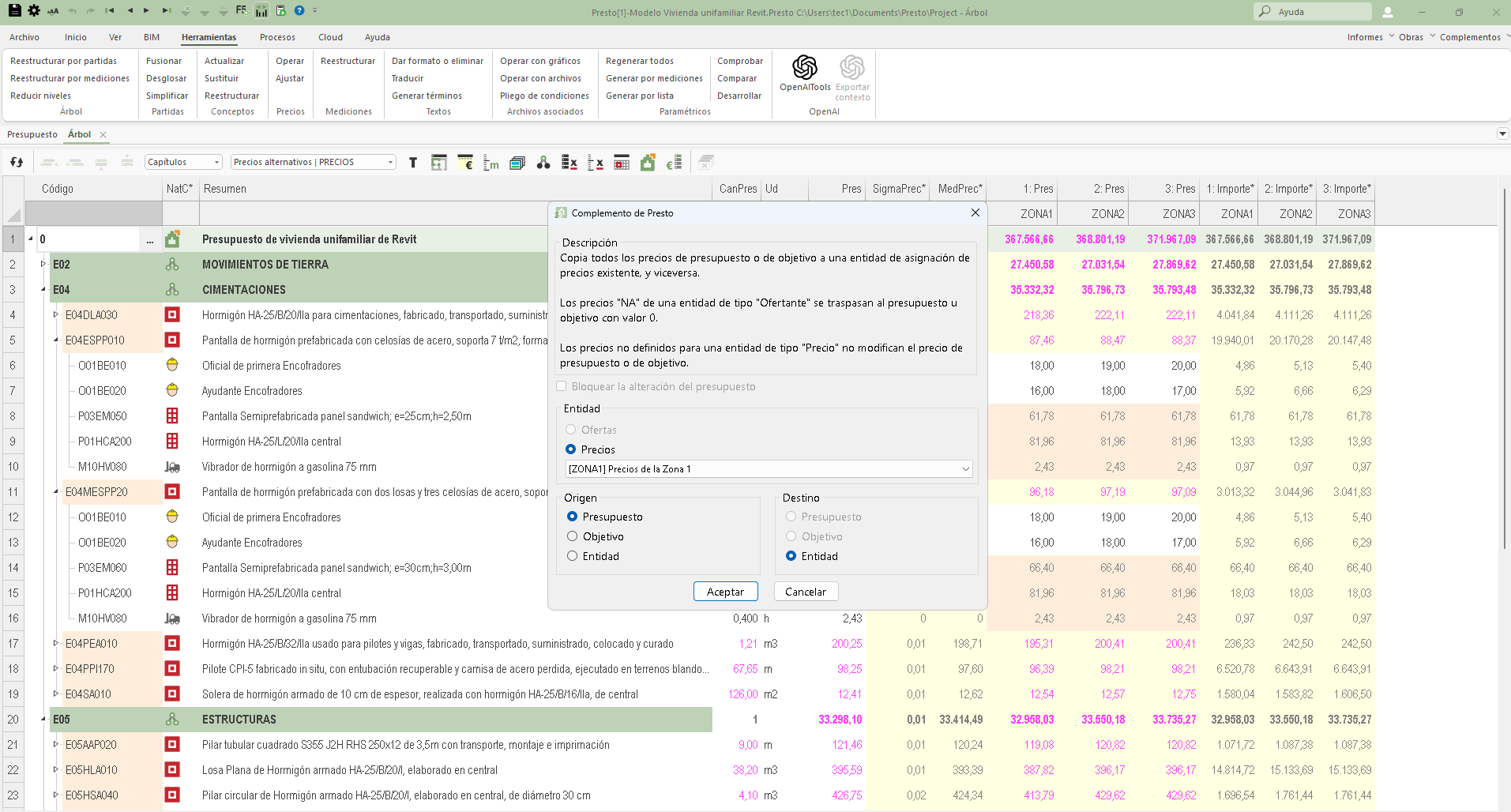The image size is (1511, 812).
Task: Click the bold T text toolbar icon
Action: [412, 163]
